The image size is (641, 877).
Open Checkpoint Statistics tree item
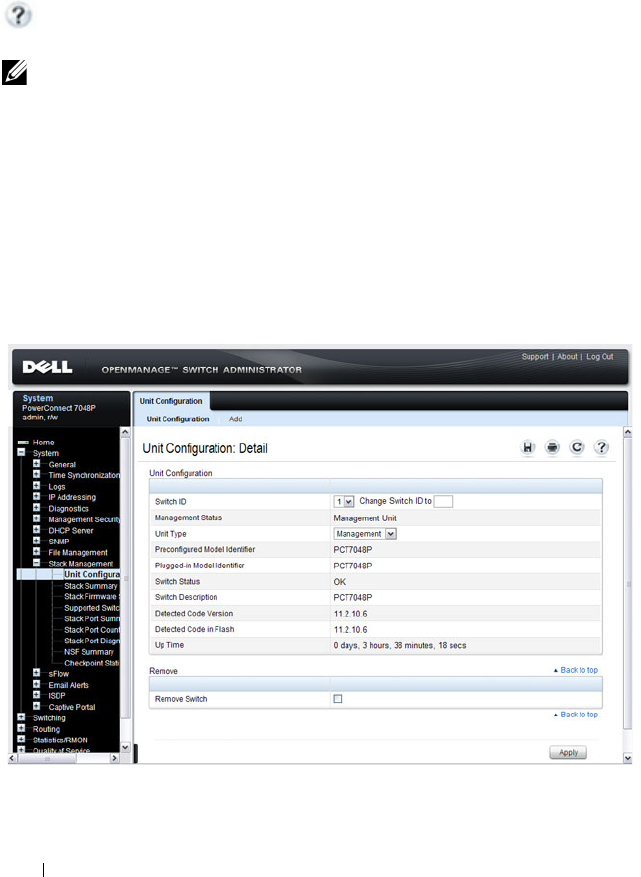[92, 663]
